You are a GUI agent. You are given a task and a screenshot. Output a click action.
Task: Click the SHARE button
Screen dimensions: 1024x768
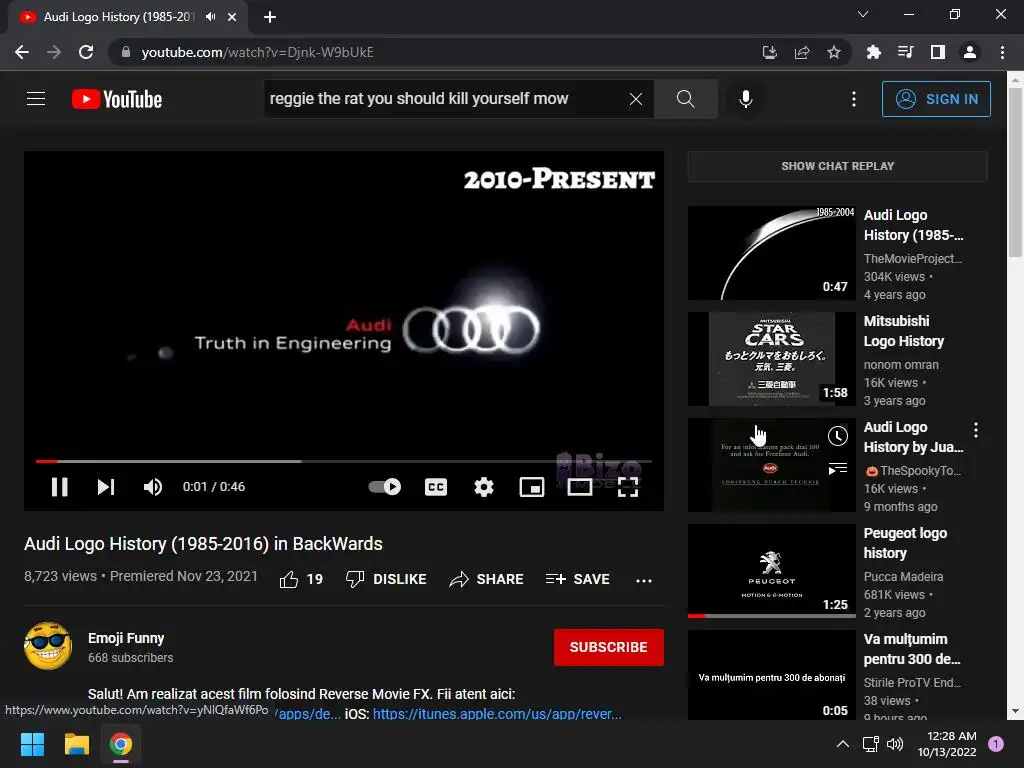click(x=487, y=579)
